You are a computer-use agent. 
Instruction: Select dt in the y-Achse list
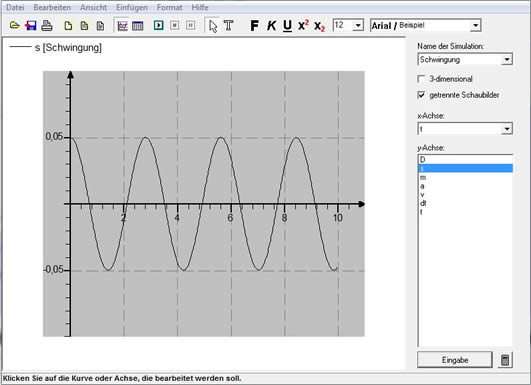[465, 203]
